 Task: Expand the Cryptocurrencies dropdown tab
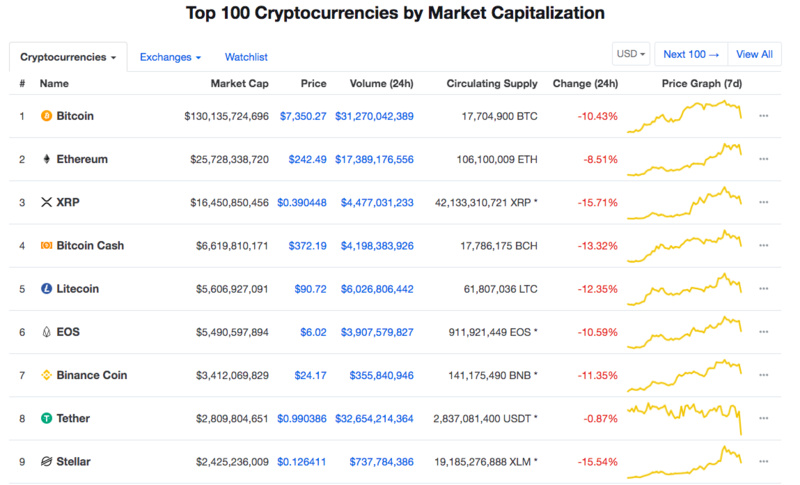coord(68,57)
